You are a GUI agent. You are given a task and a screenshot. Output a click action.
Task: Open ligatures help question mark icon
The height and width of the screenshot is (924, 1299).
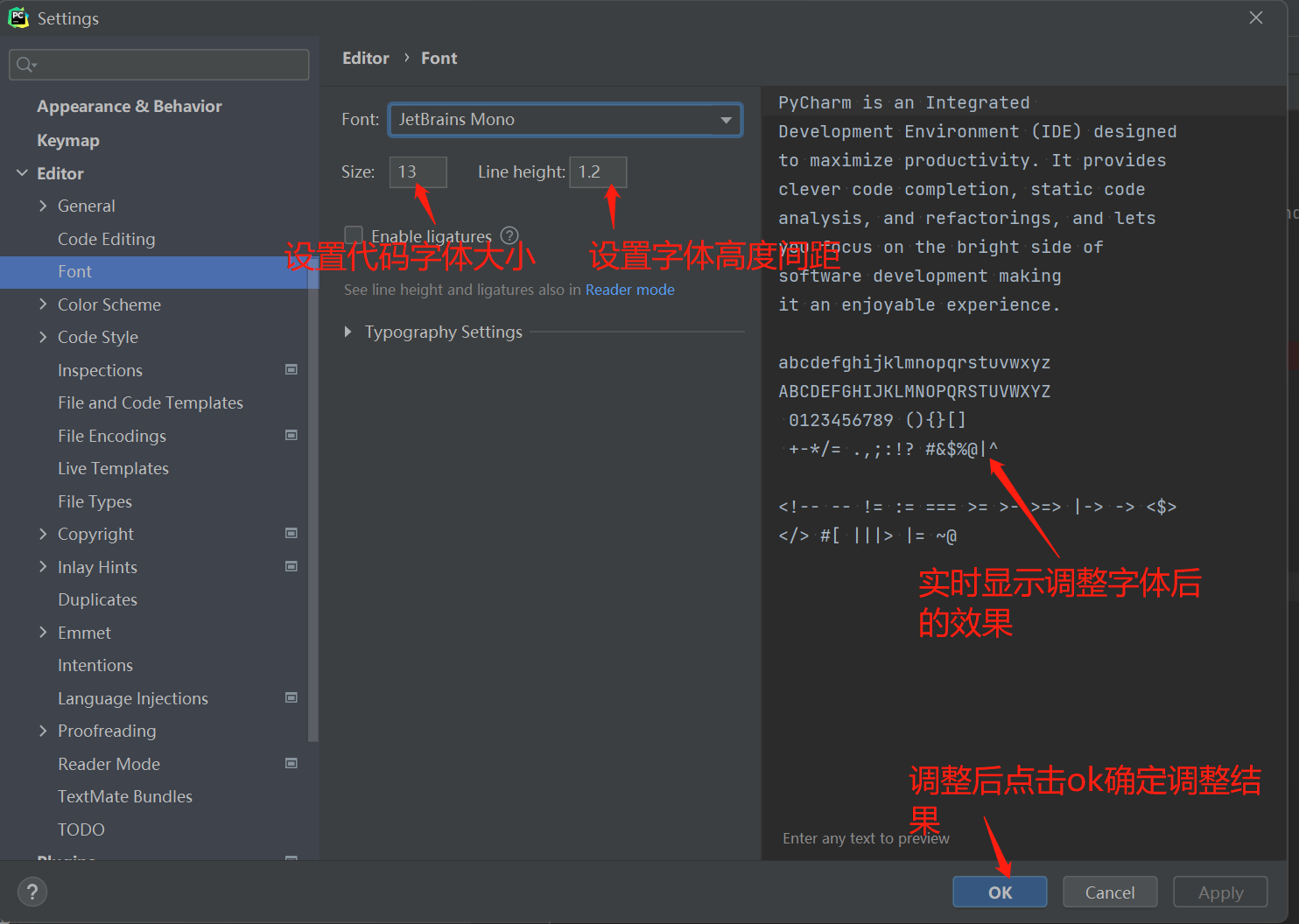(x=509, y=235)
